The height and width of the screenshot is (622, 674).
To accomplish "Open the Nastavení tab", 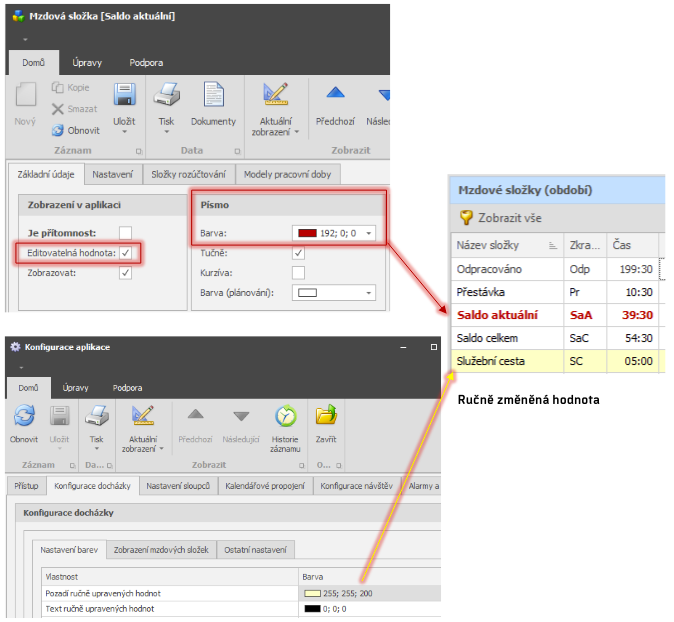I will coord(113,175).
